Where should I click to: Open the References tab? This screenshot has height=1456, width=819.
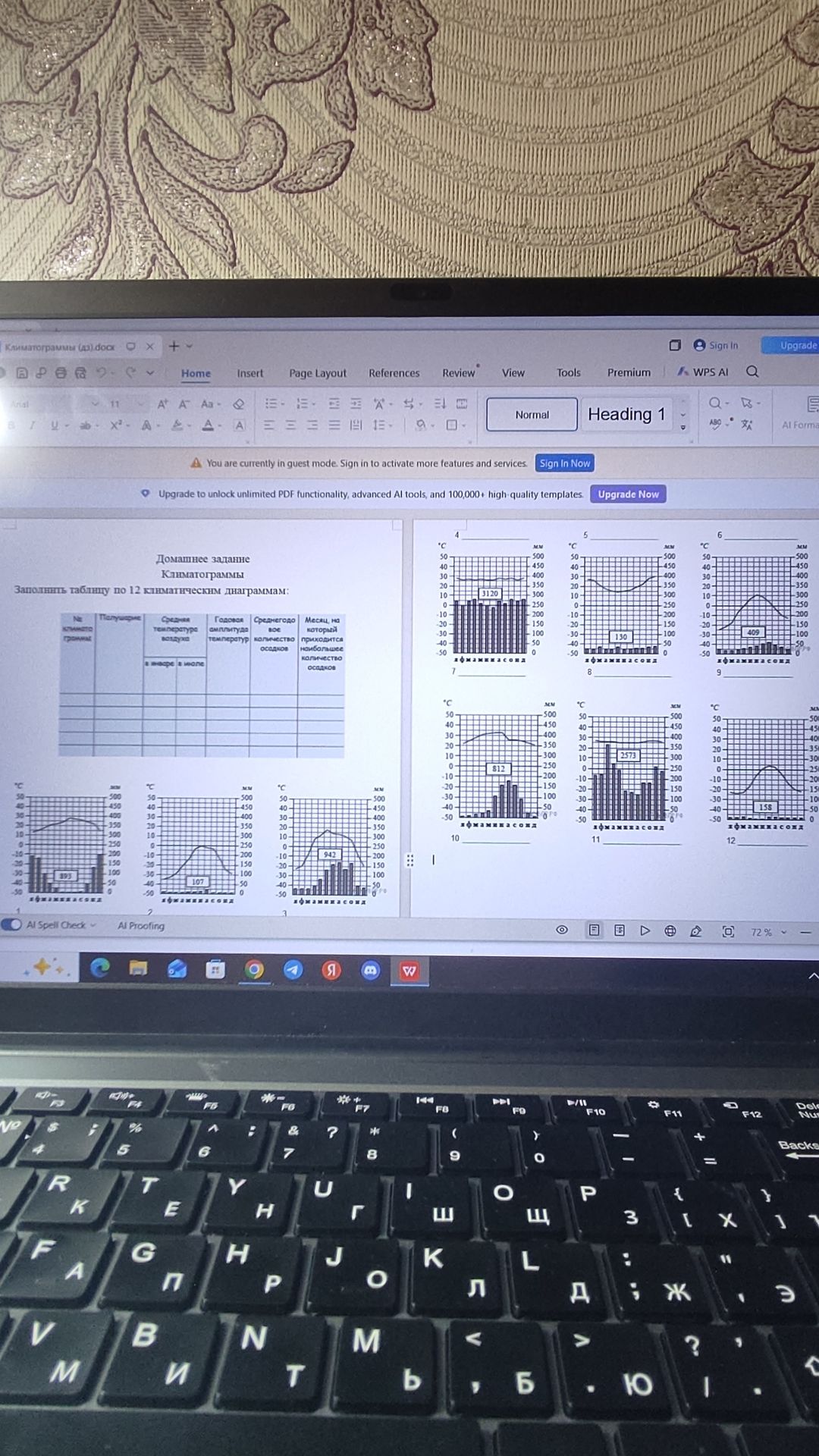394,373
